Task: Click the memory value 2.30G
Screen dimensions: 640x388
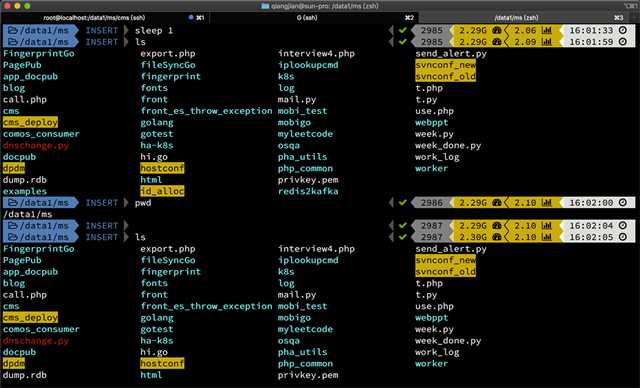Action: point(473,237)
